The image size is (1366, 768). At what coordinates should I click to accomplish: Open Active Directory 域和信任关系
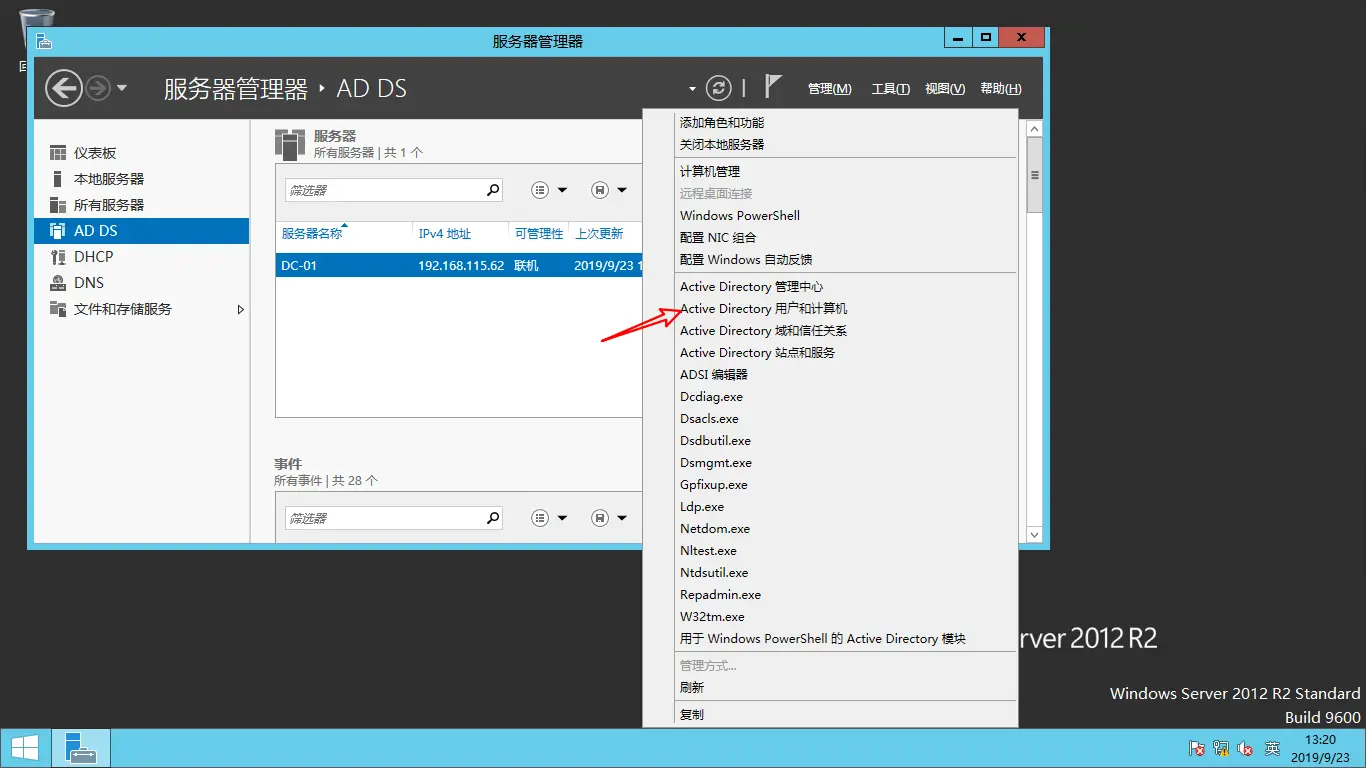point(830,331)
